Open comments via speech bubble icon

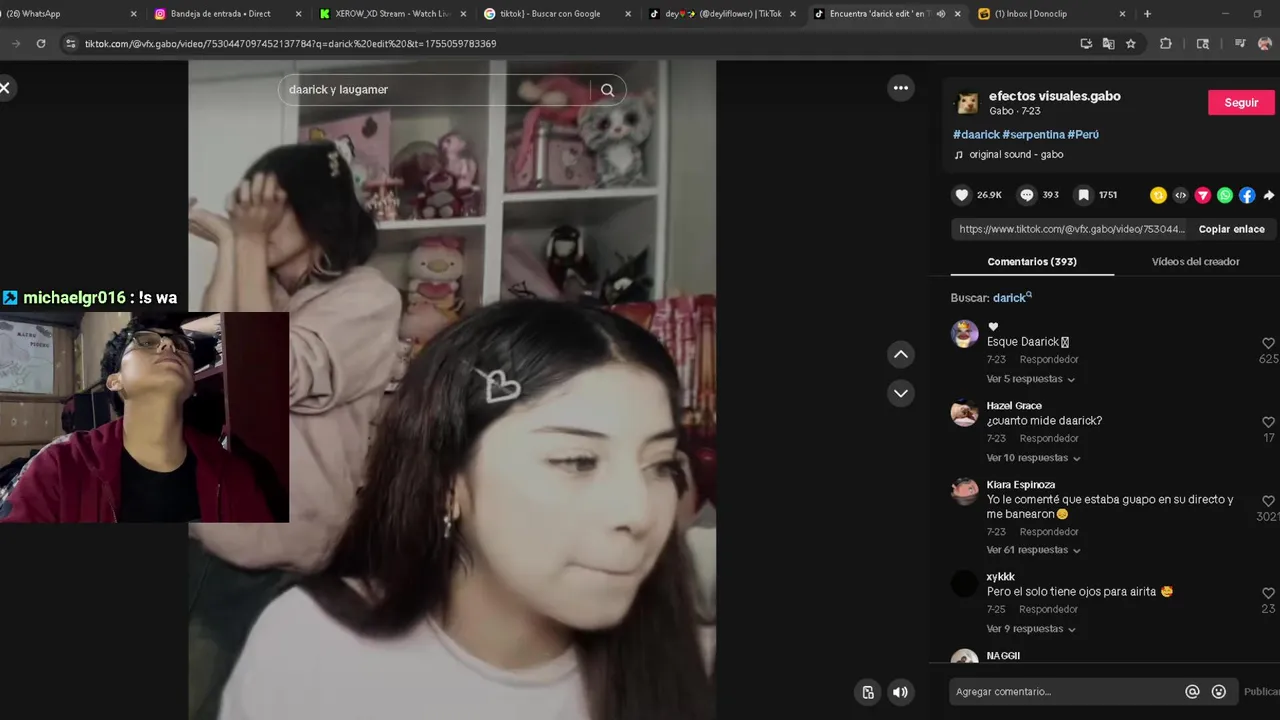(x=1026, y=195)
